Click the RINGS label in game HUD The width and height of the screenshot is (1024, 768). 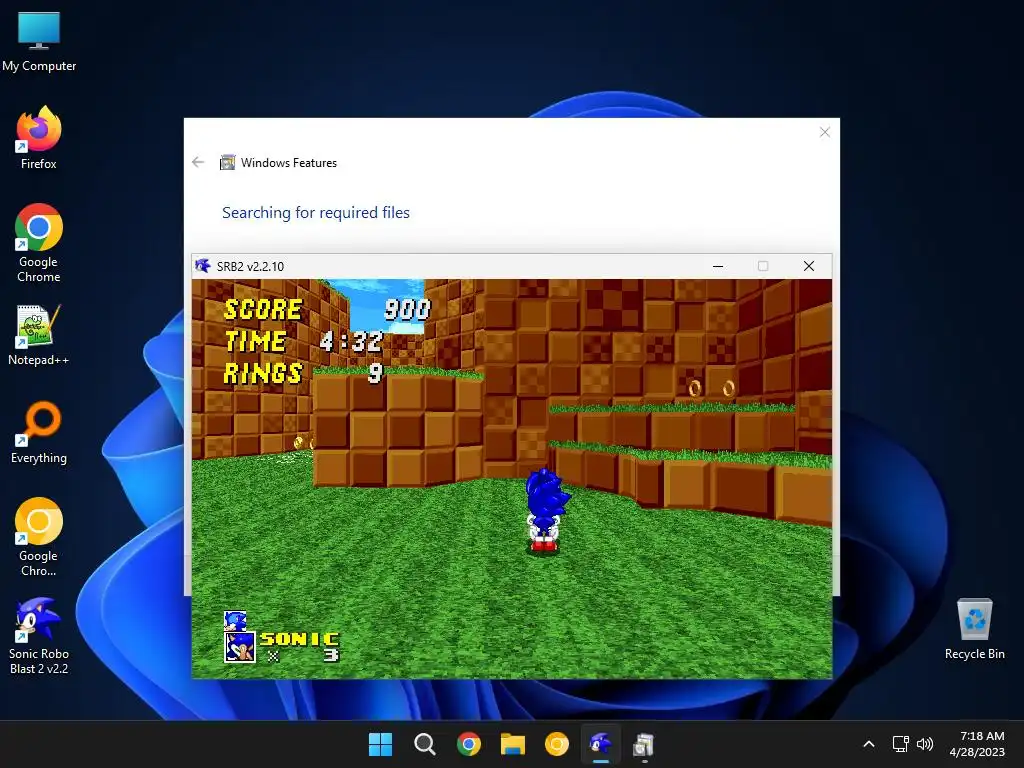[x=263, y=373]
